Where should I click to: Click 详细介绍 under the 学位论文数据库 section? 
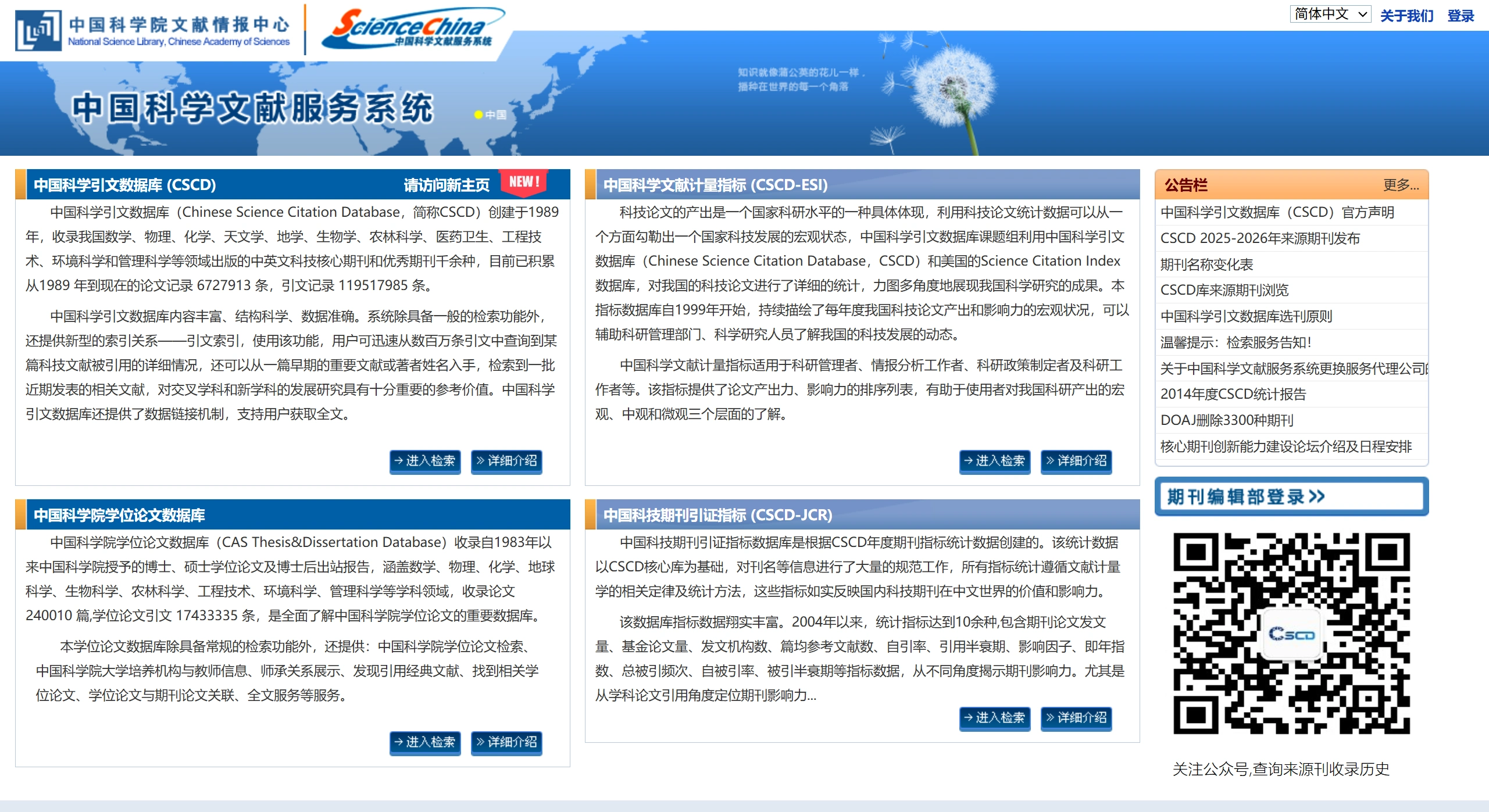click(x=506, y=742)
